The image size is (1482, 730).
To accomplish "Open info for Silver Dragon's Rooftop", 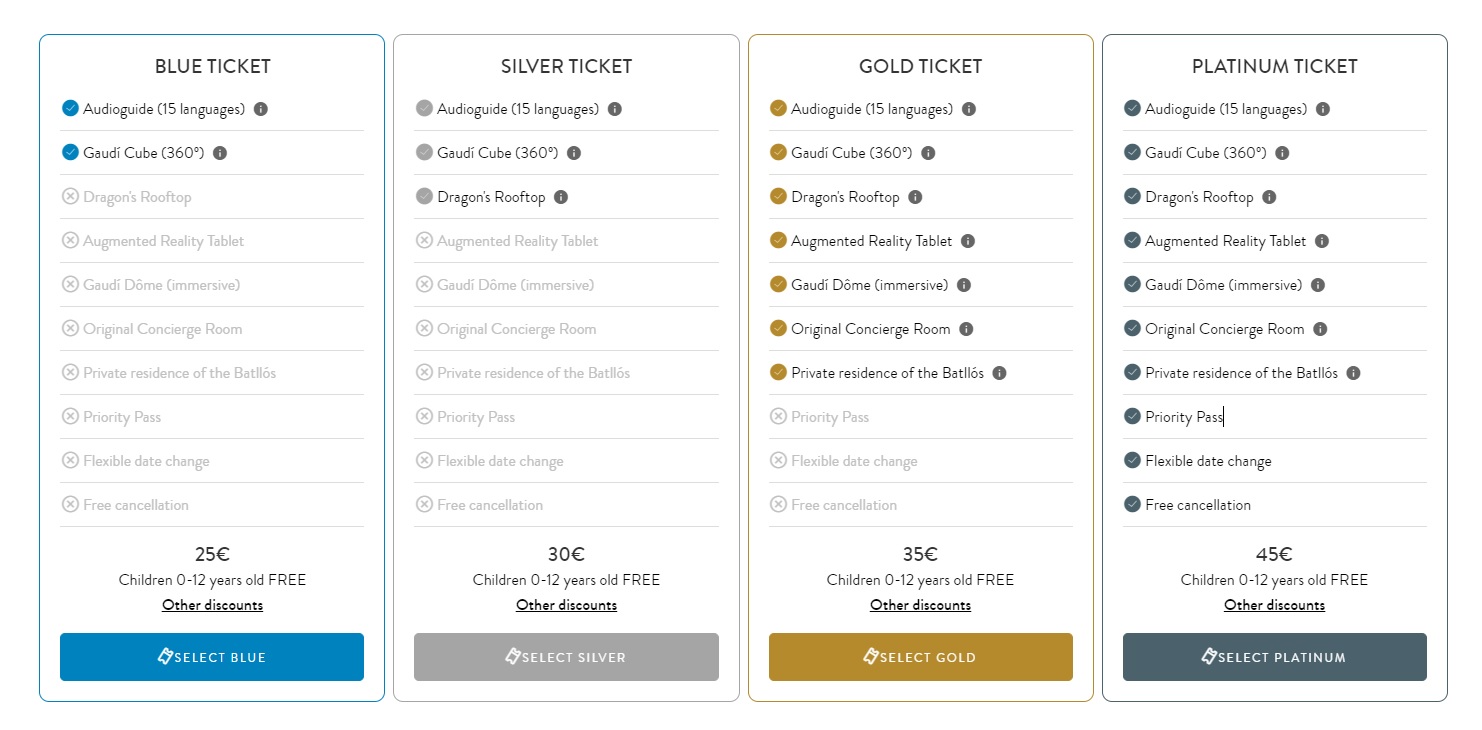I will (561, 197).
